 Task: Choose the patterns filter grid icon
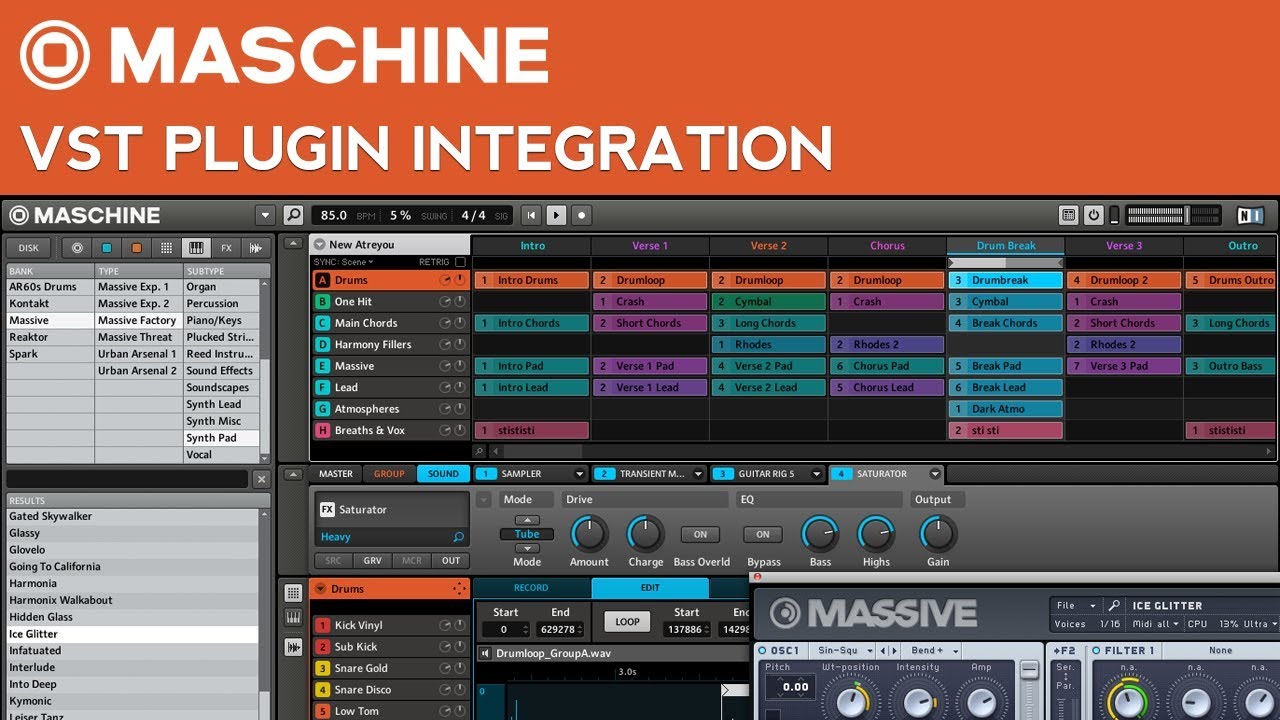point(166,248)
